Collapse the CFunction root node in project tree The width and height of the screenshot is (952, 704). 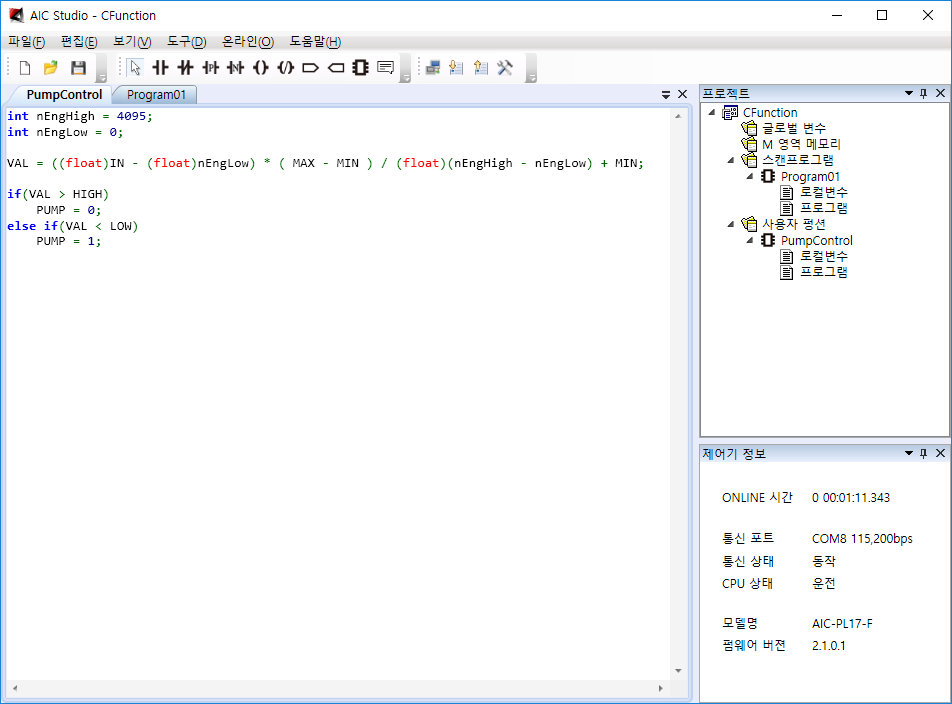[712, 112]
